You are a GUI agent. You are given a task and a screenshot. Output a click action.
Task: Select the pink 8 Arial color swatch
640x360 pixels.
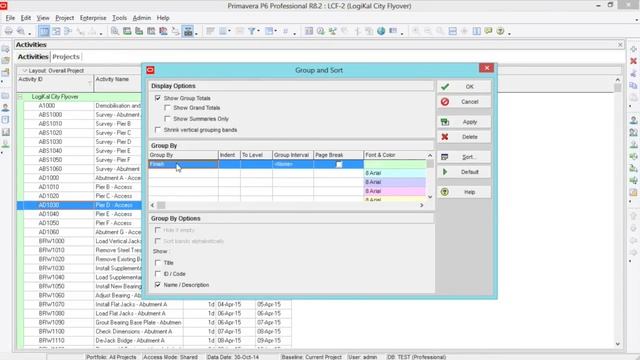[395, 191]
